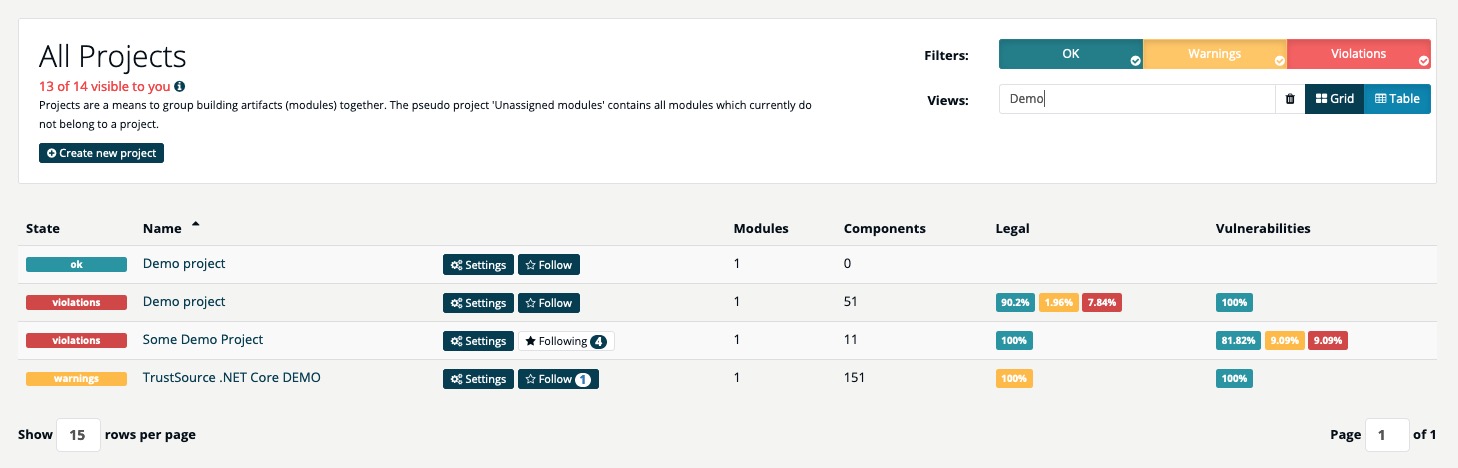Click the red 7.84% legal badge

pyautogui.click(x=1102, y=303)
